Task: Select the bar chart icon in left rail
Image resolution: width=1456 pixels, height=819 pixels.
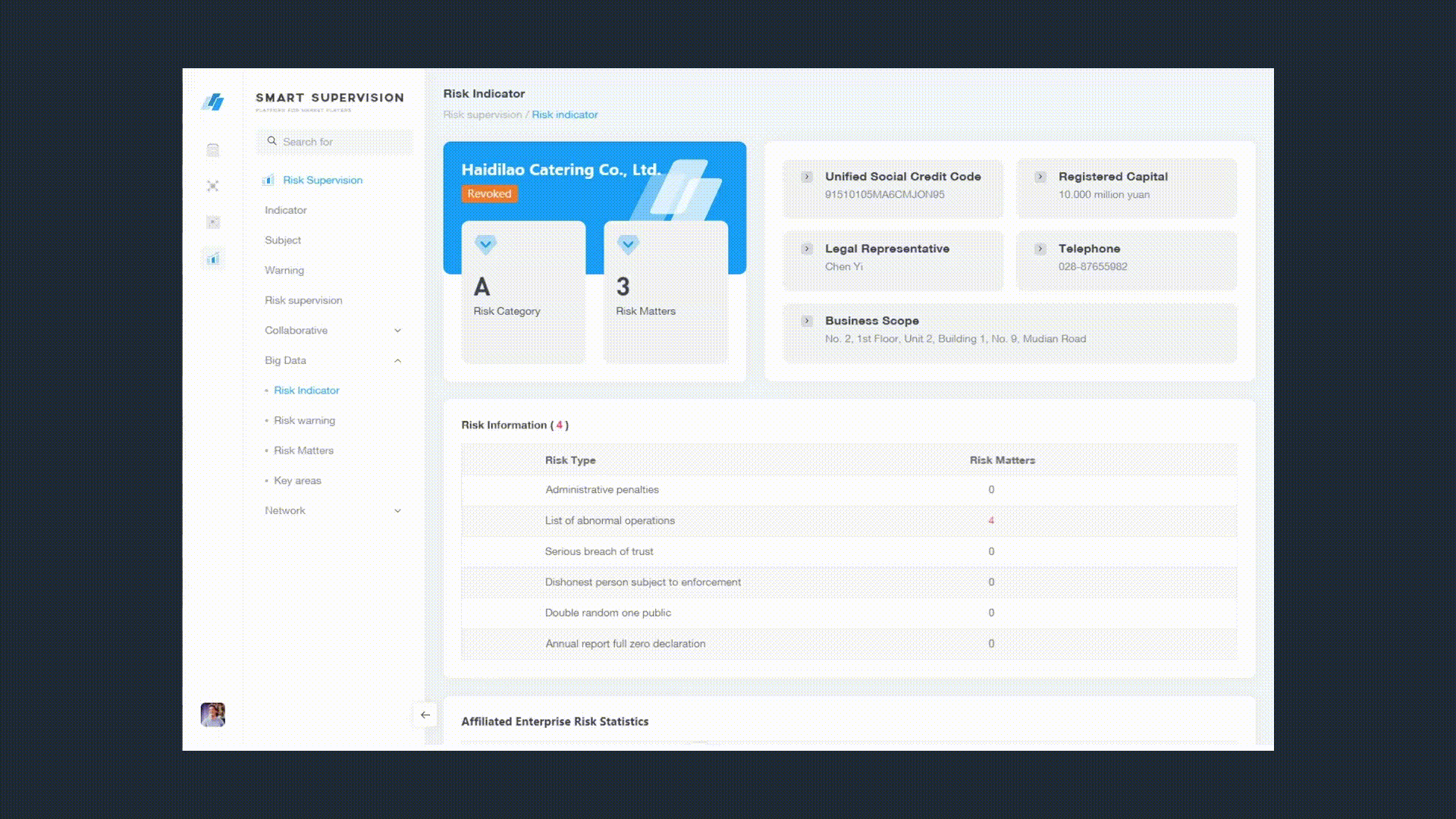Action: 213,259
